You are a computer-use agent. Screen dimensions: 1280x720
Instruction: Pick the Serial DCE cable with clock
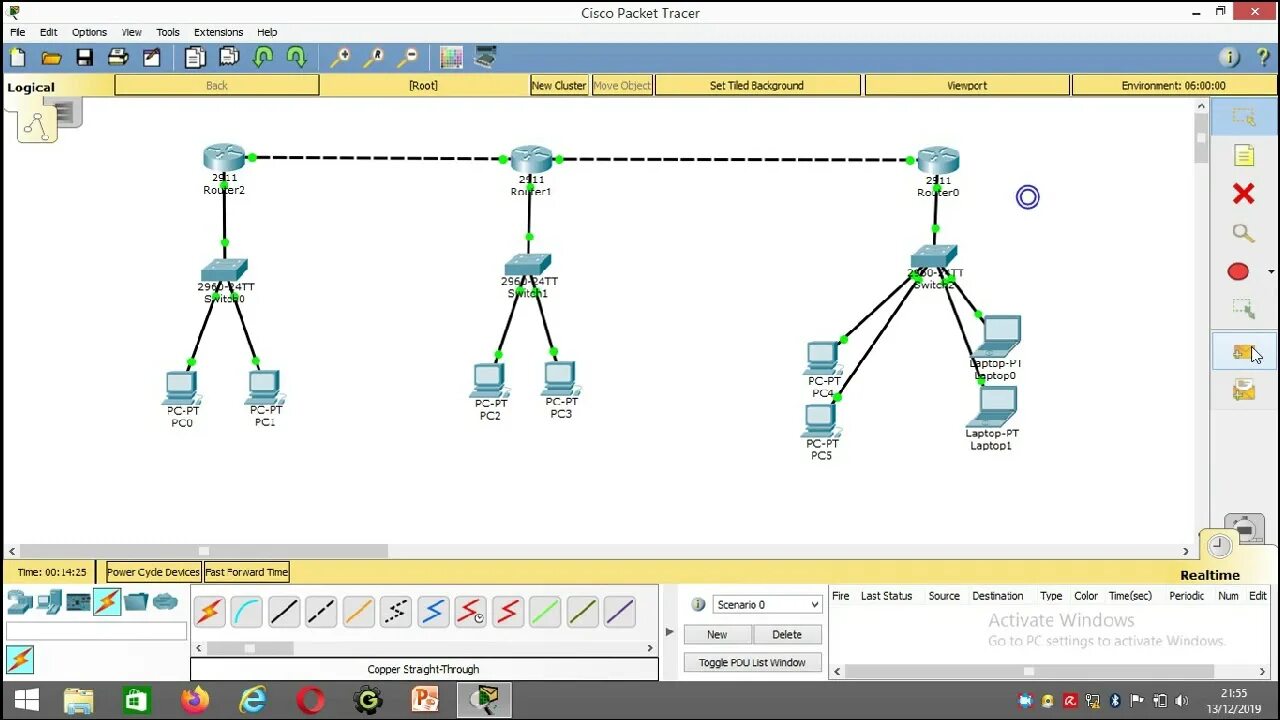click(470, 611)
